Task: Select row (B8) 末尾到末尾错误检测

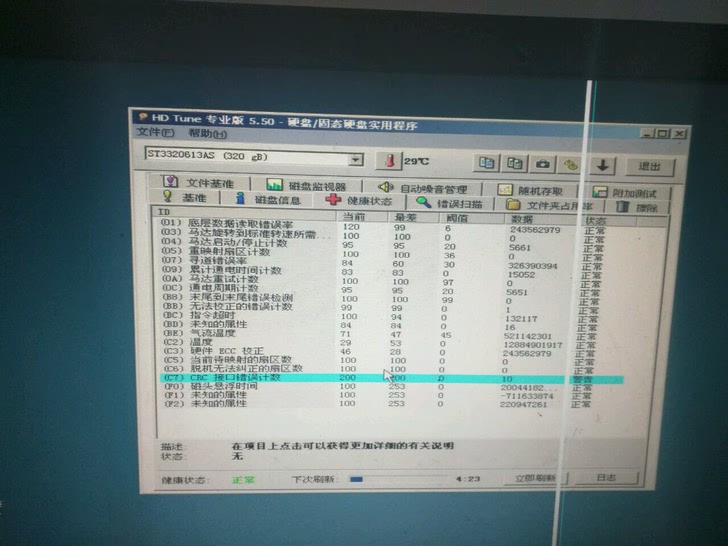Action: pos(389,299)
